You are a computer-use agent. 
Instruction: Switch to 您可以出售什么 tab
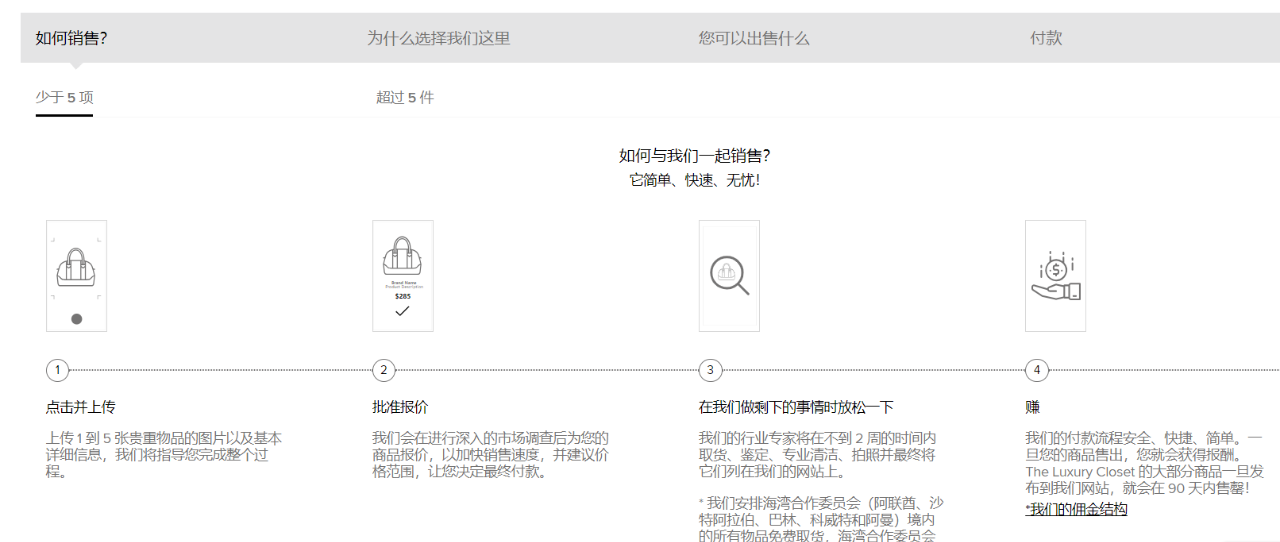tap(753, 38)
